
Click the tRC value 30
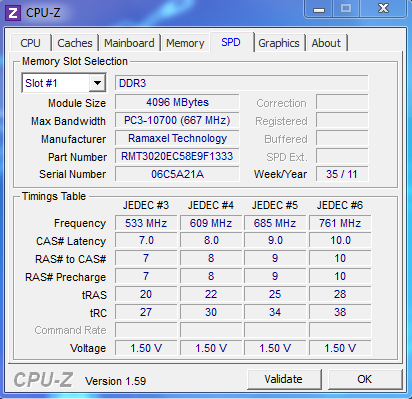click(x=211, y=312)
